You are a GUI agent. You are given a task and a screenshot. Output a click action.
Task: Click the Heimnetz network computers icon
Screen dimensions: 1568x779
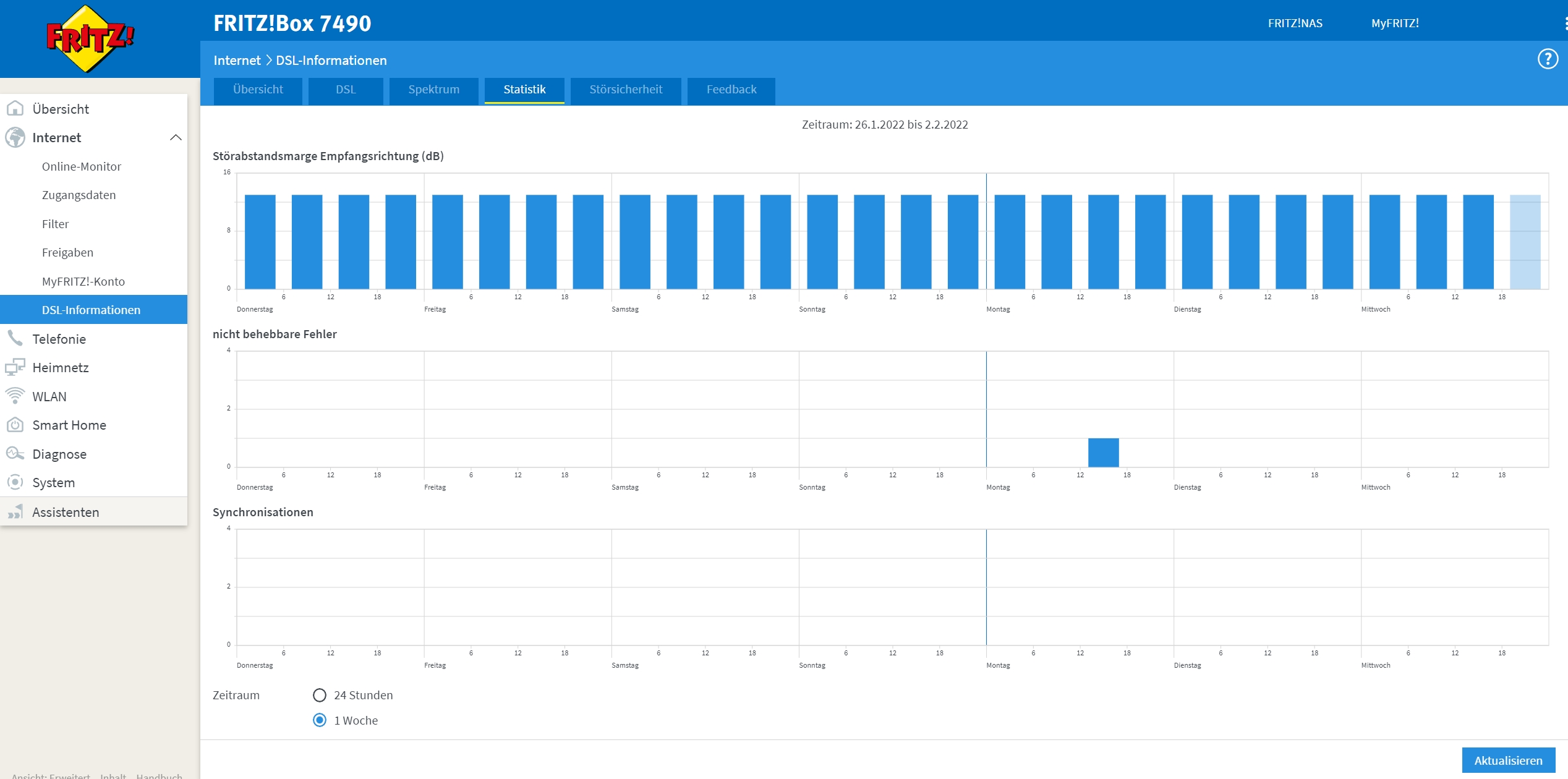[x=15, y=367]
